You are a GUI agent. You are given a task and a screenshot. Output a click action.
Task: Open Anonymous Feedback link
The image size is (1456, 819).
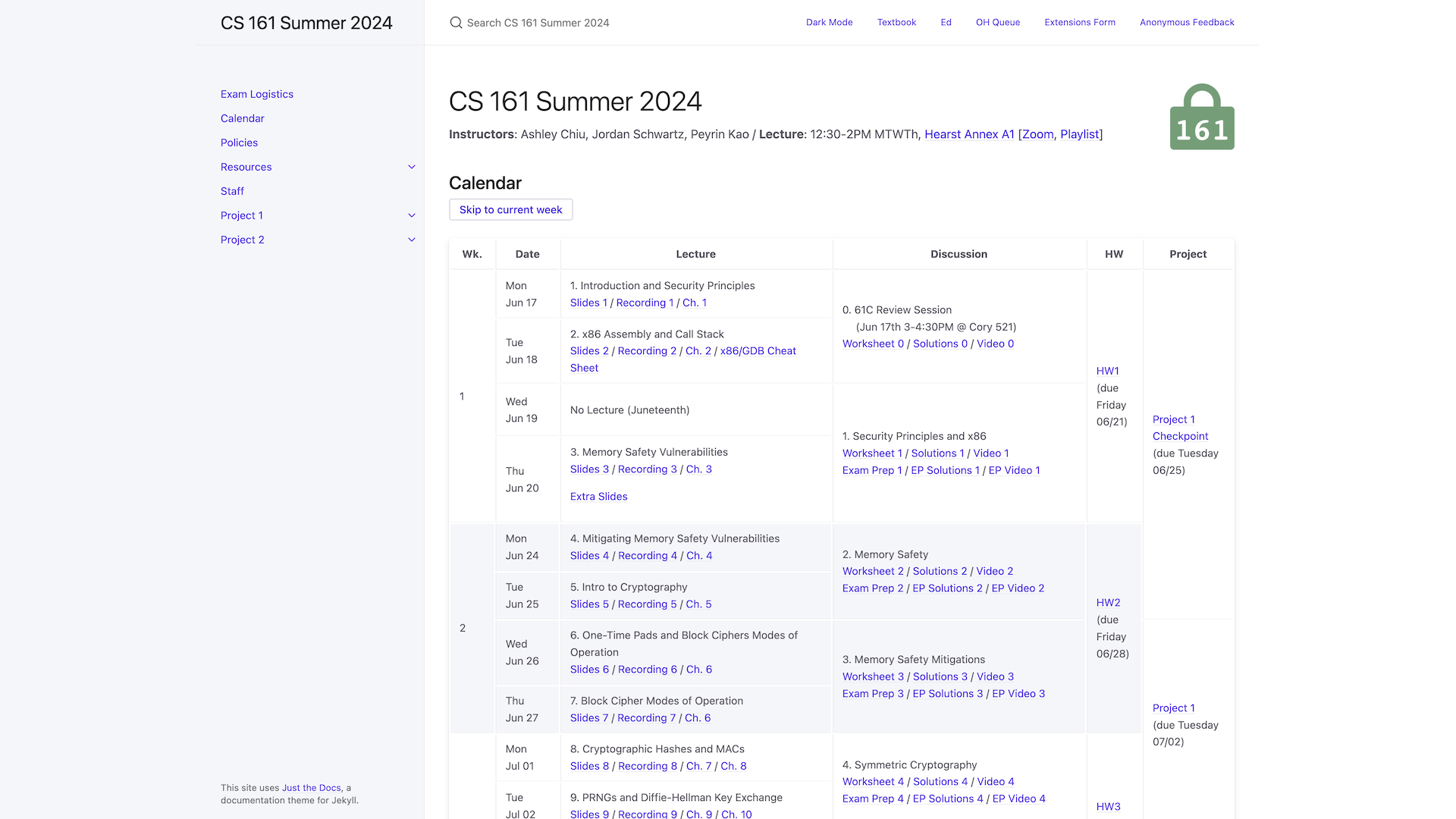click(x=1187, y=22)
